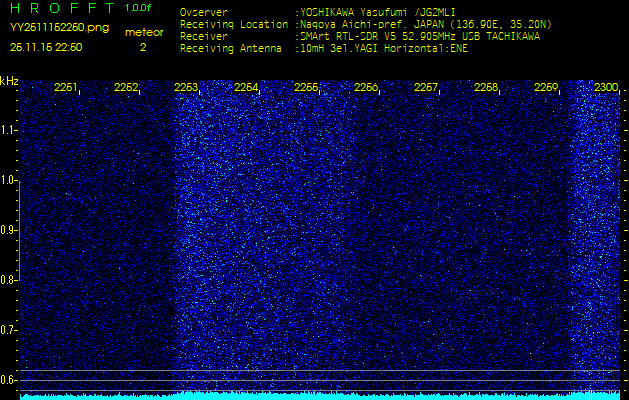Viewport: 629px width, 400px height.
Task: Select the version number 1.00f
Action: point(138,8)
